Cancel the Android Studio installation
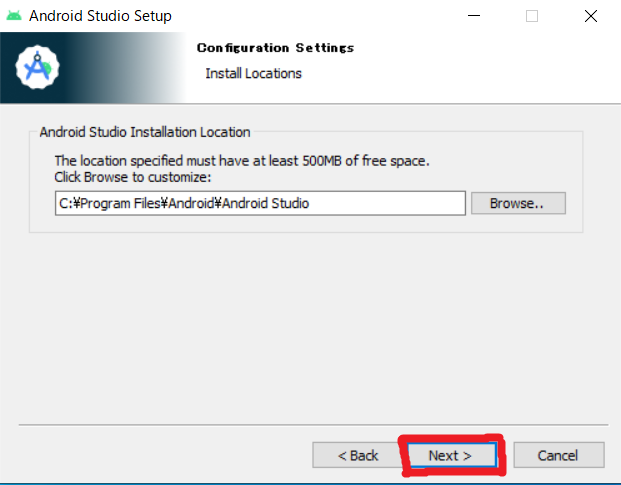The image size is (621, 485). point(558,455)
